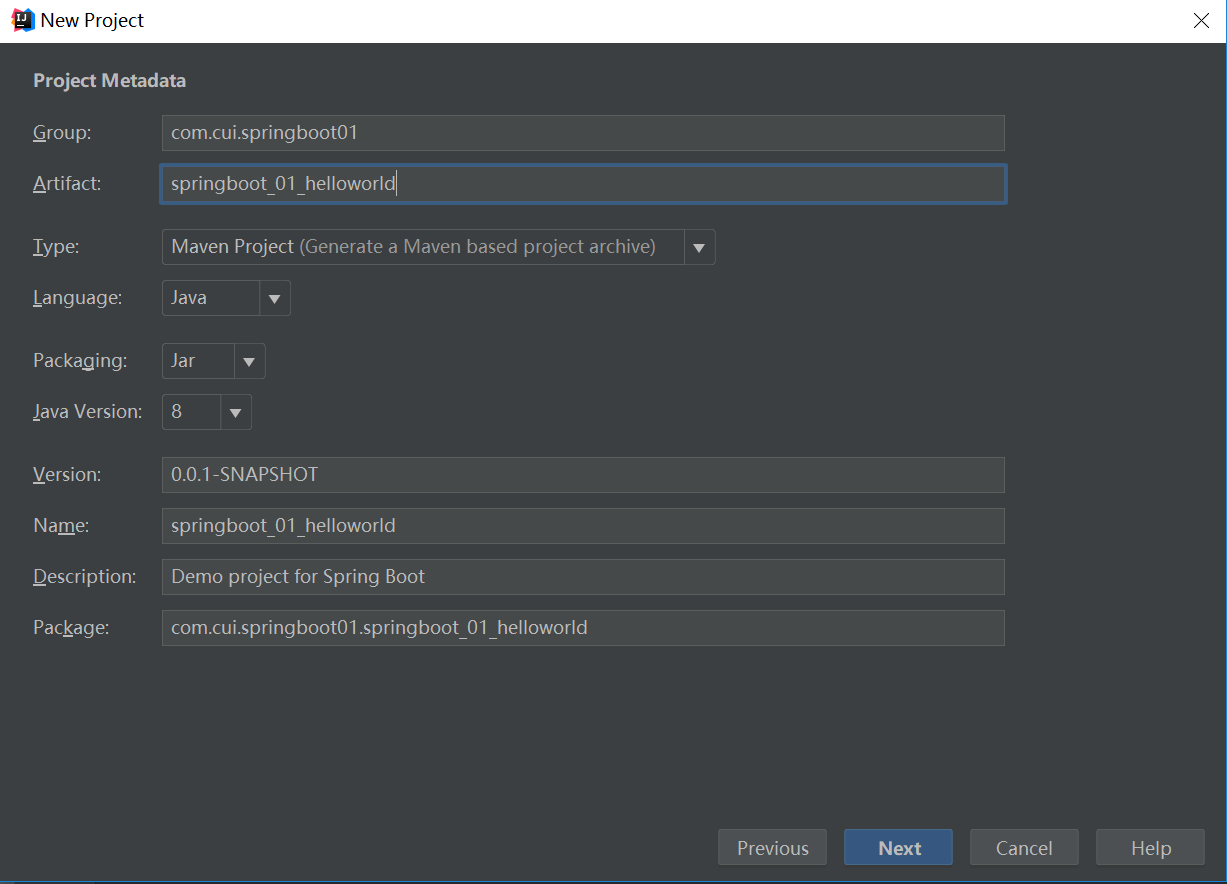
Task: Close the New Project dialog window
Action: [1202, 21]
